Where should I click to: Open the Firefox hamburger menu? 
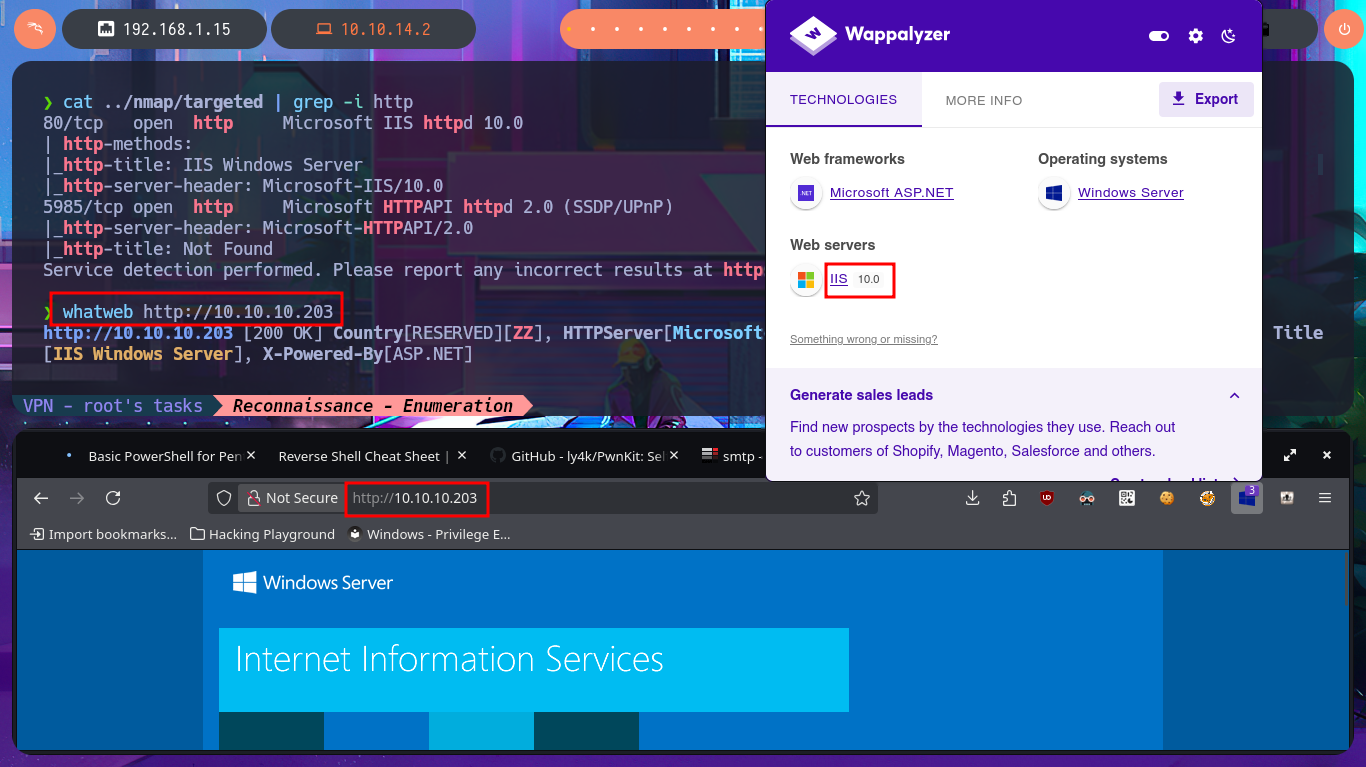(x=1325, y=498)
